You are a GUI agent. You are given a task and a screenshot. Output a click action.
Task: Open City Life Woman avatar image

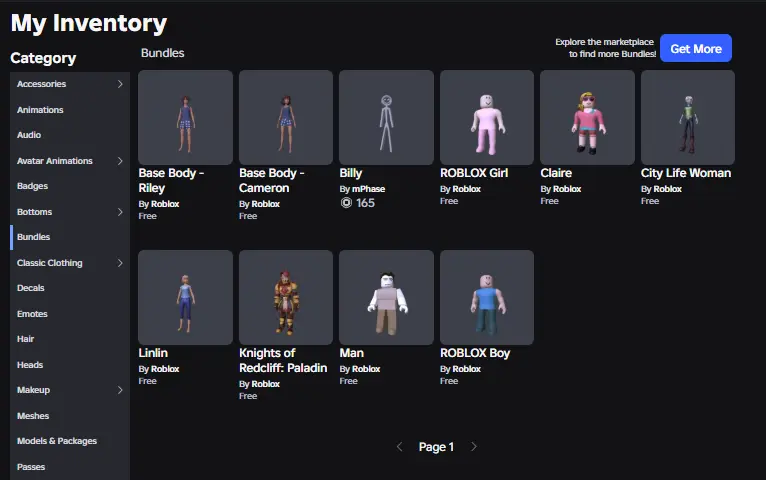coord(688,117)
